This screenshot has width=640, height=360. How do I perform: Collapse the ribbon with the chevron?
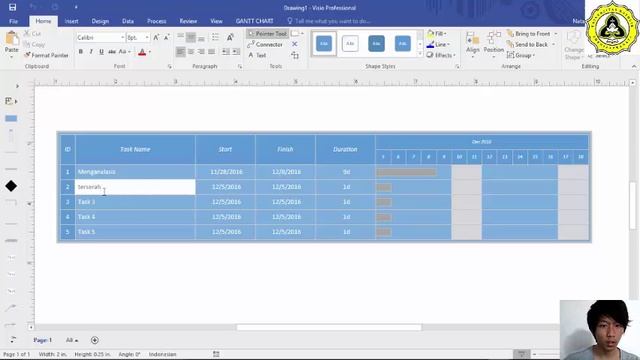pos(634,66)
